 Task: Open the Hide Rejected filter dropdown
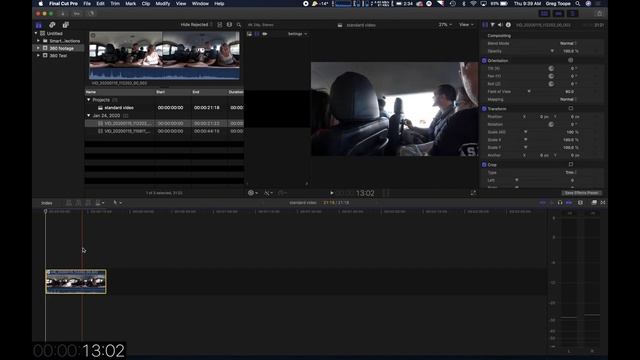coord(196,25)
